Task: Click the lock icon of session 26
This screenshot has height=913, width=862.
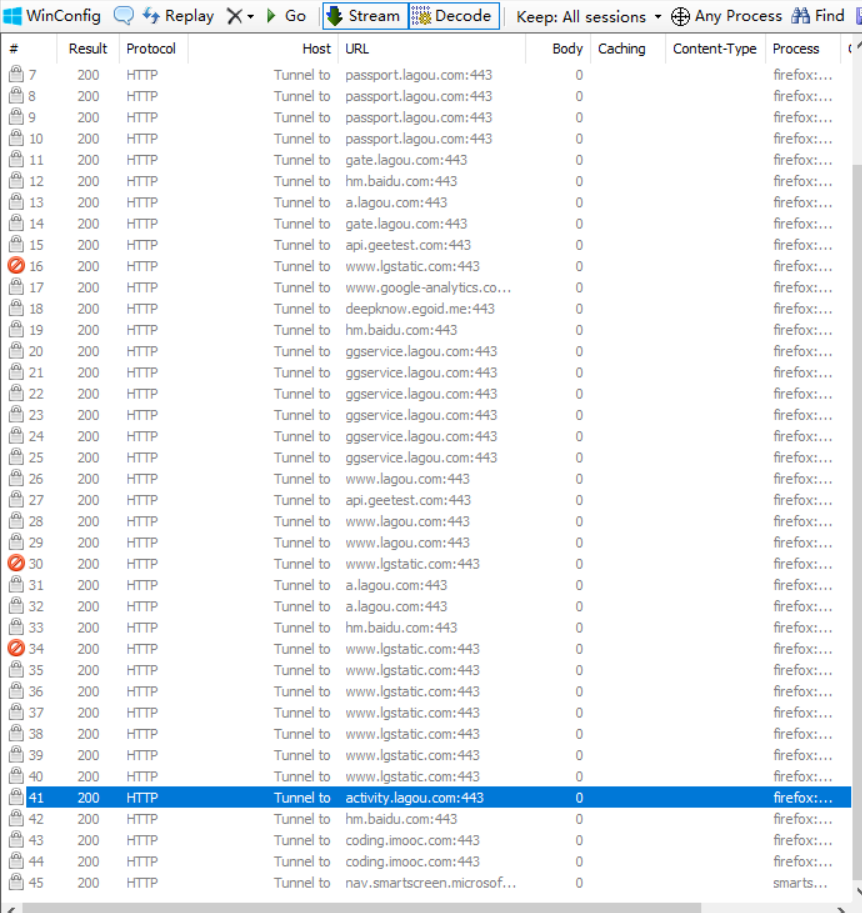Action: pos(16,478)
